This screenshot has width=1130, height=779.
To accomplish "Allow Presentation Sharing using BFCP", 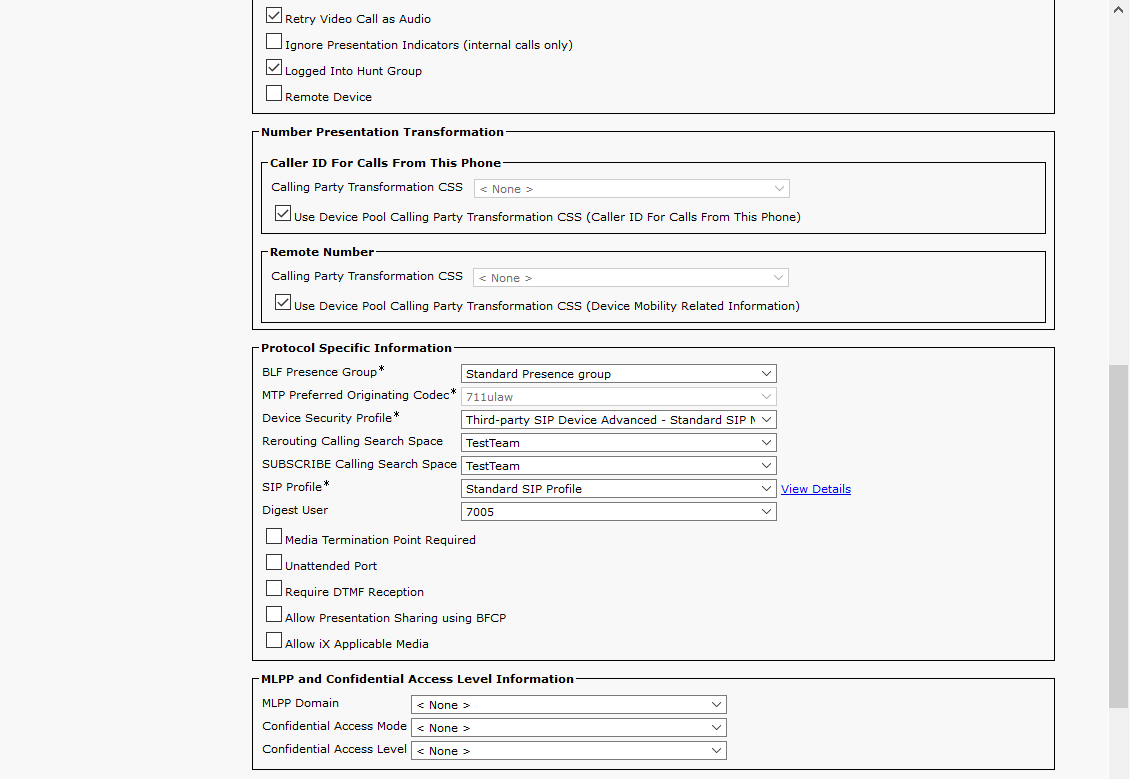I will pos(274,616).
